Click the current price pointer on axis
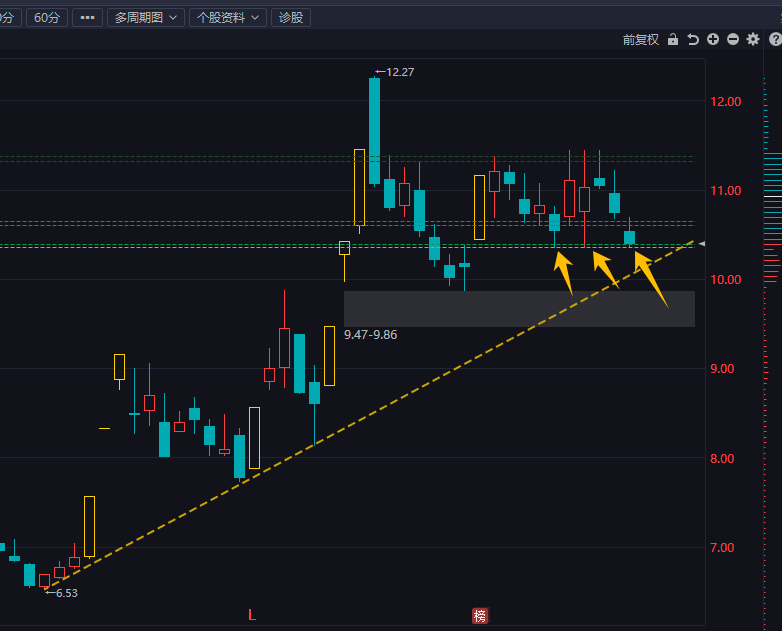 pos(702,244)
